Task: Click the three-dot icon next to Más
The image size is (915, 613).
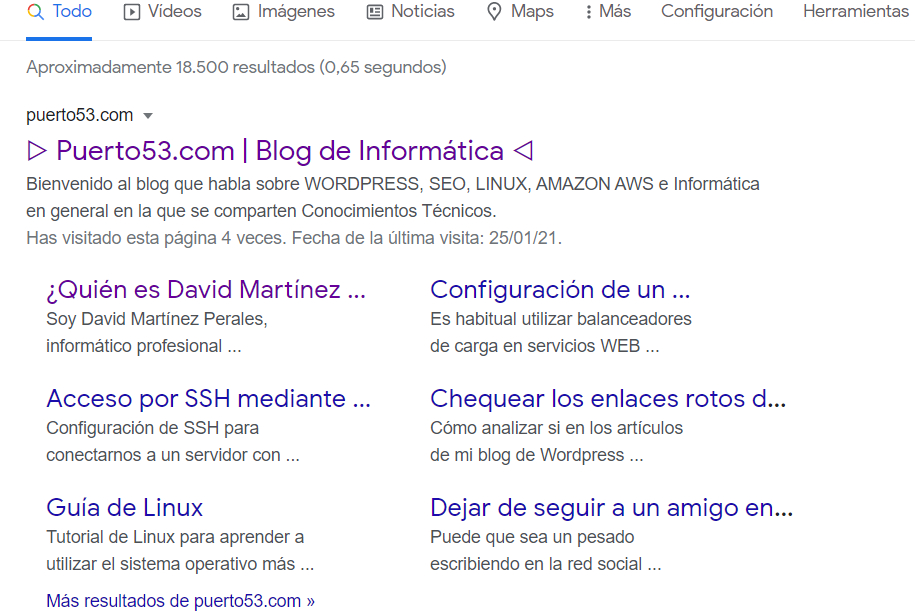Action: tap(588, 12)
